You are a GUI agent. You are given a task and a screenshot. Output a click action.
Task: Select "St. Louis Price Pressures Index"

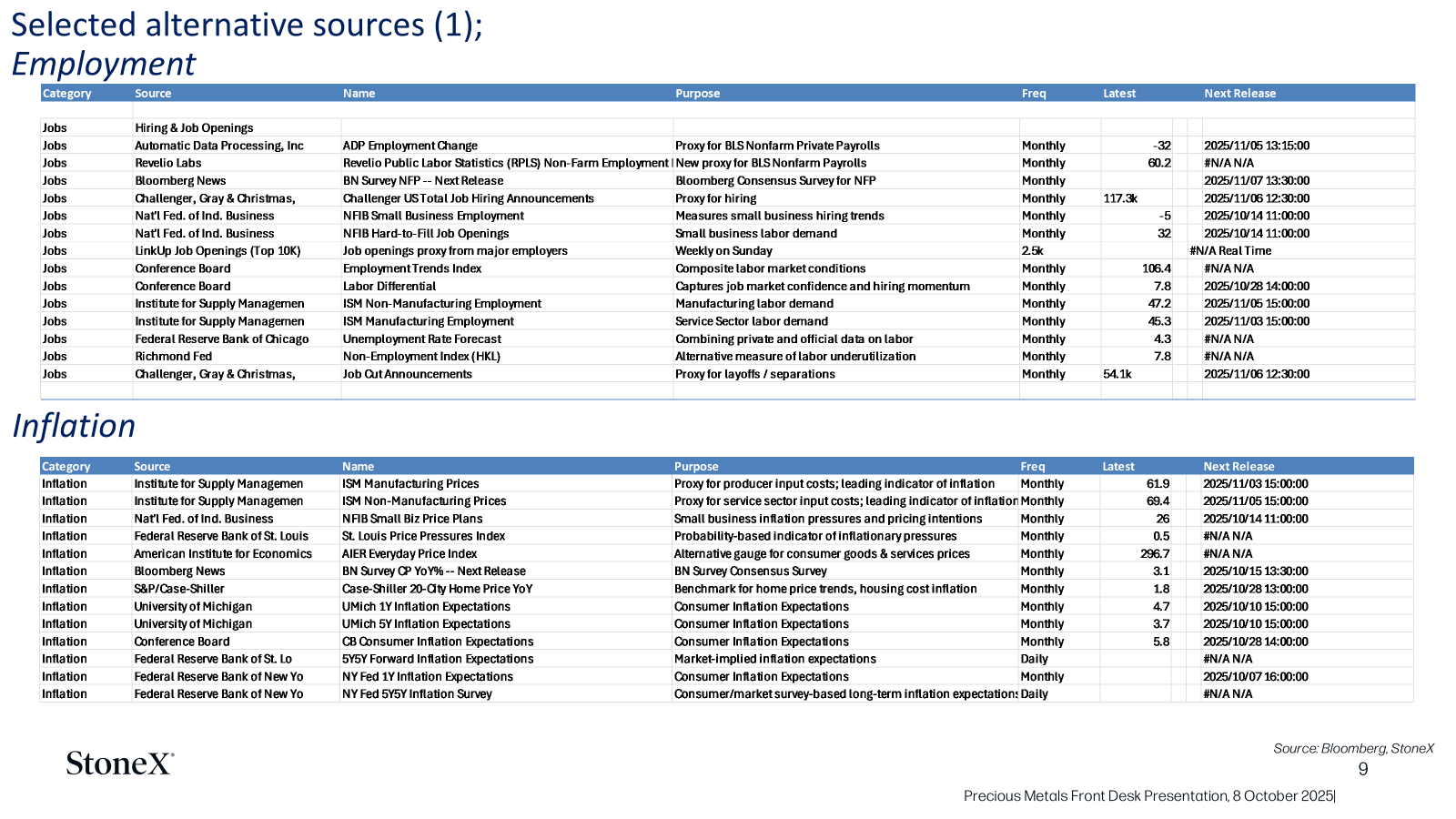pos(423,537)
